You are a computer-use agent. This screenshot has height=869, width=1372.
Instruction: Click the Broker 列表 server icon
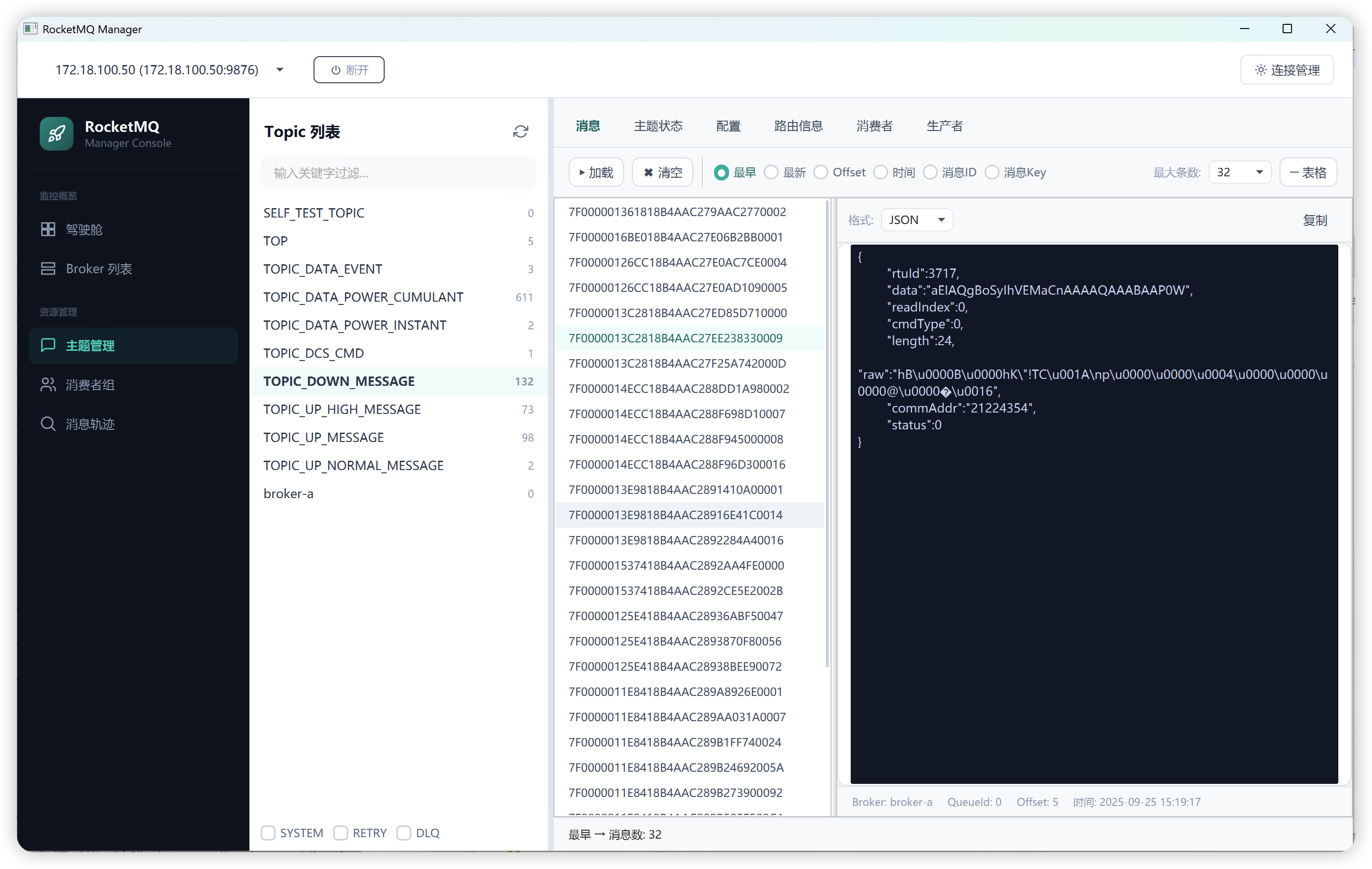pyautogui.click(x=48, y=269)
